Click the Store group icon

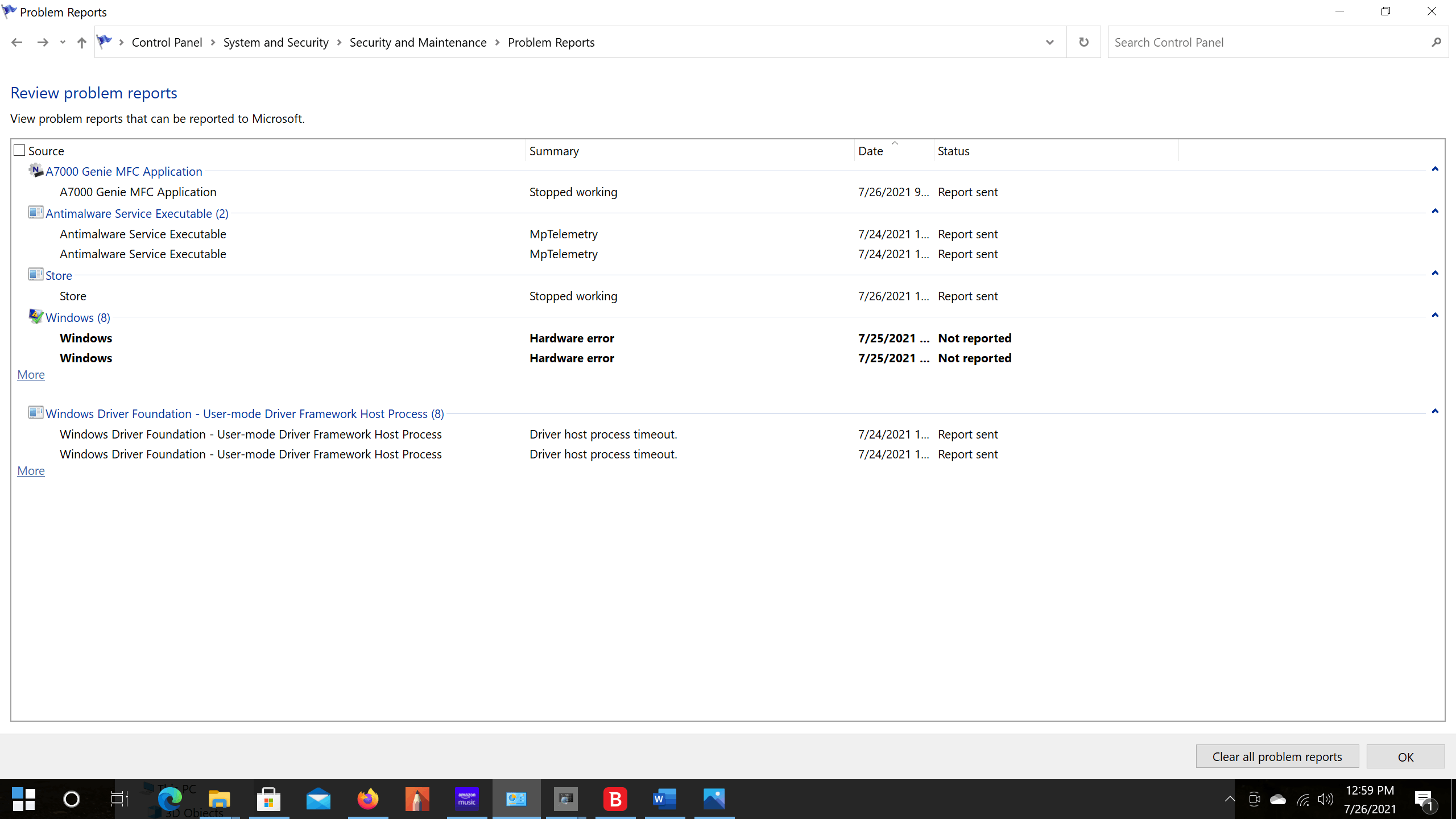pyautogui.click(x=36, y=275)
